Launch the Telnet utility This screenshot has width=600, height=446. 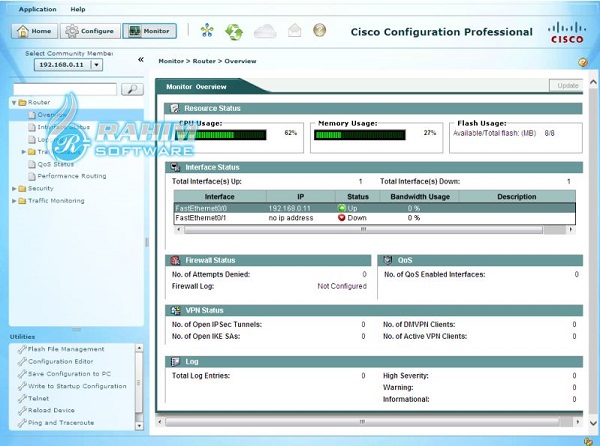point(38,398)
